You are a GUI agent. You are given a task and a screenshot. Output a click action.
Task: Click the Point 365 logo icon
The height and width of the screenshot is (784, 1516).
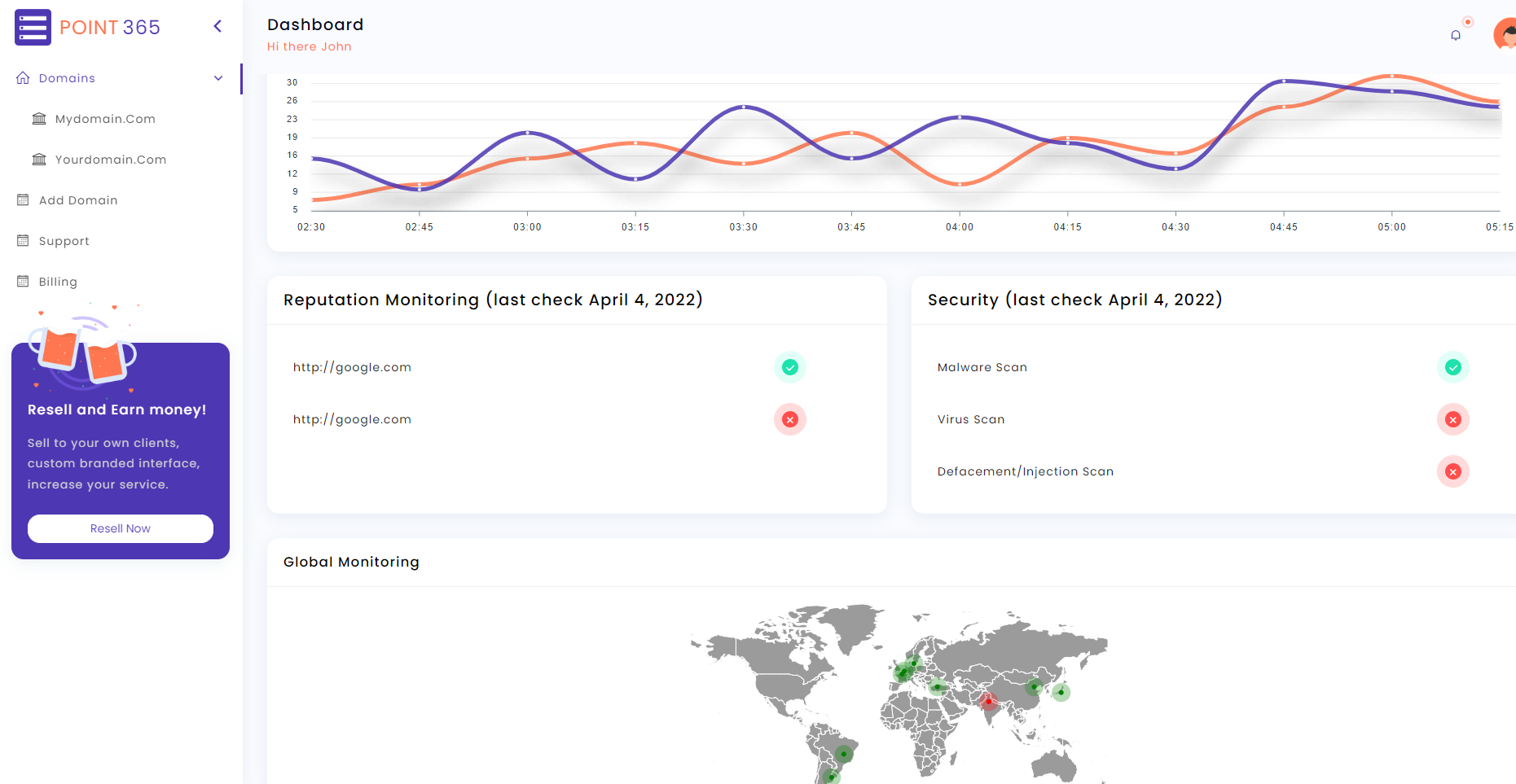33,28
